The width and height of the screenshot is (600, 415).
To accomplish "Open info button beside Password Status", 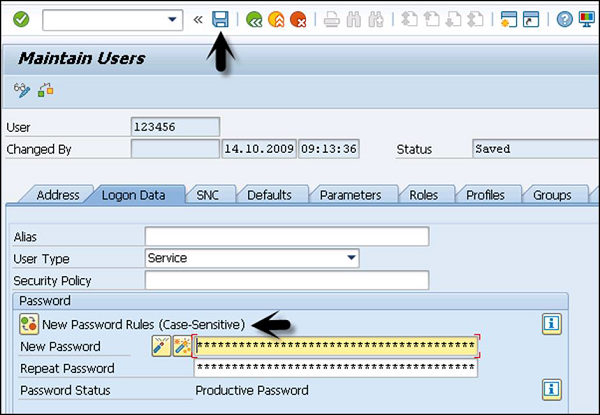I will point(552,390).
